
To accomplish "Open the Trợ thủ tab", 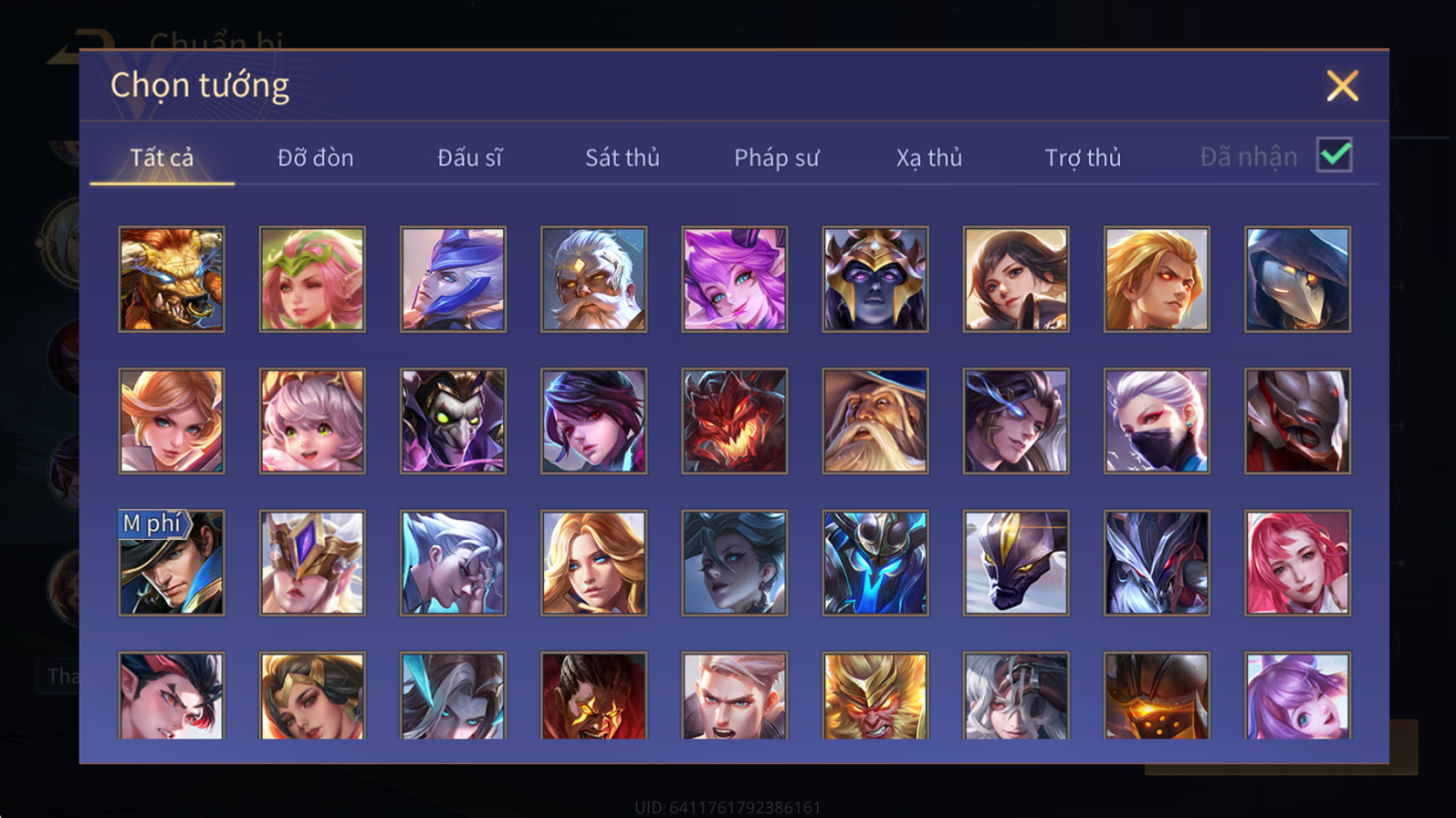I will pyautogui.click(x=1082, y=157).
